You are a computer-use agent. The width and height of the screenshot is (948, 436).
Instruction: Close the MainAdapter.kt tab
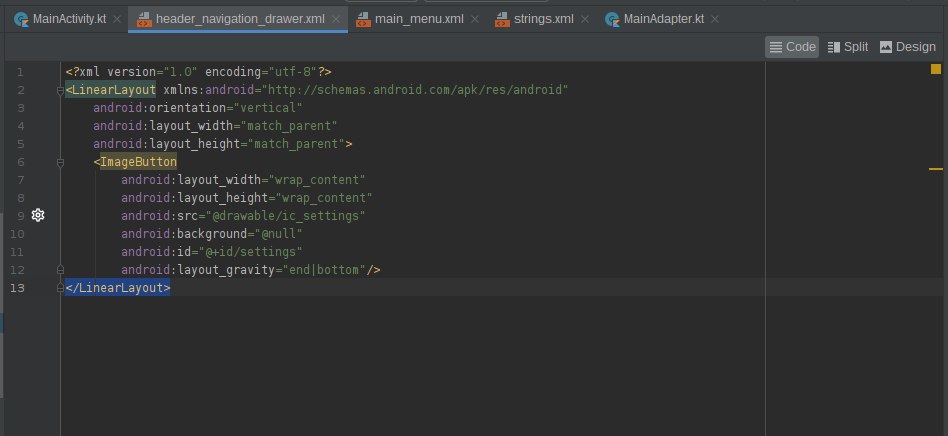pyautogui.click(x=715, y=19)
